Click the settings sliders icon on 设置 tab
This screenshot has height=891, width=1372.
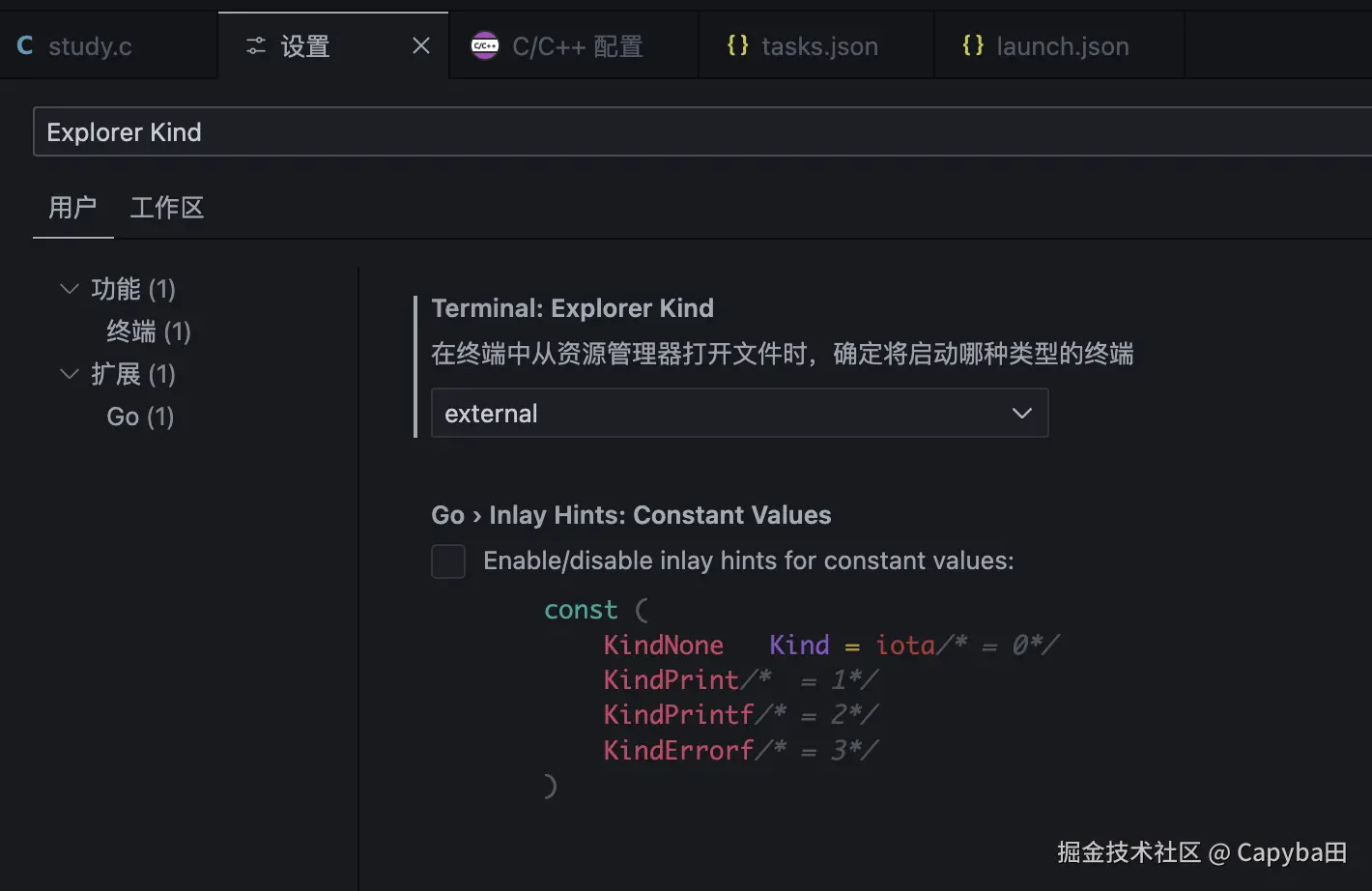click(256, 45)
